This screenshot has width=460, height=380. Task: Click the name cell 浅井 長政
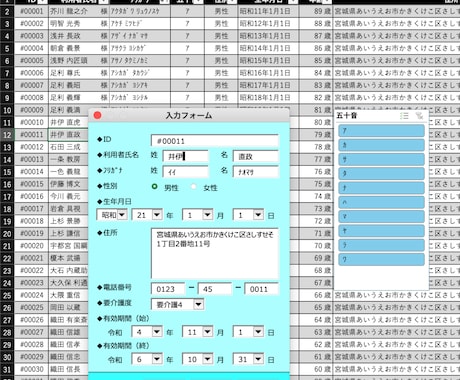(x=79, y=36)
